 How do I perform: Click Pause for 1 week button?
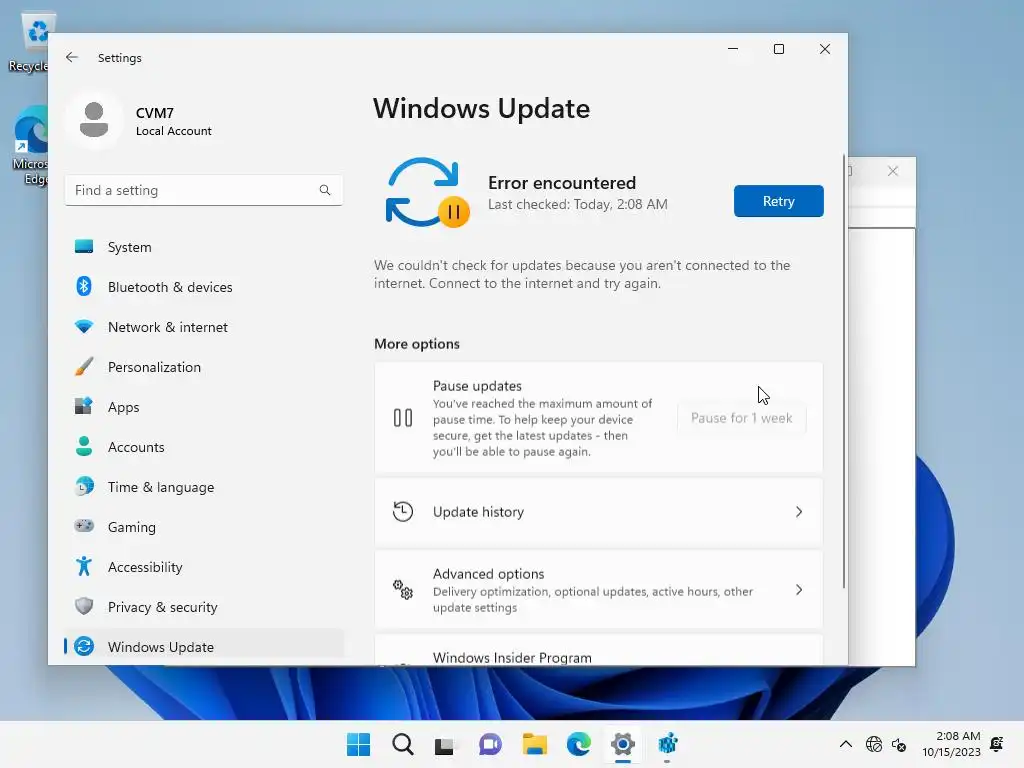click(x=741, y=418)
